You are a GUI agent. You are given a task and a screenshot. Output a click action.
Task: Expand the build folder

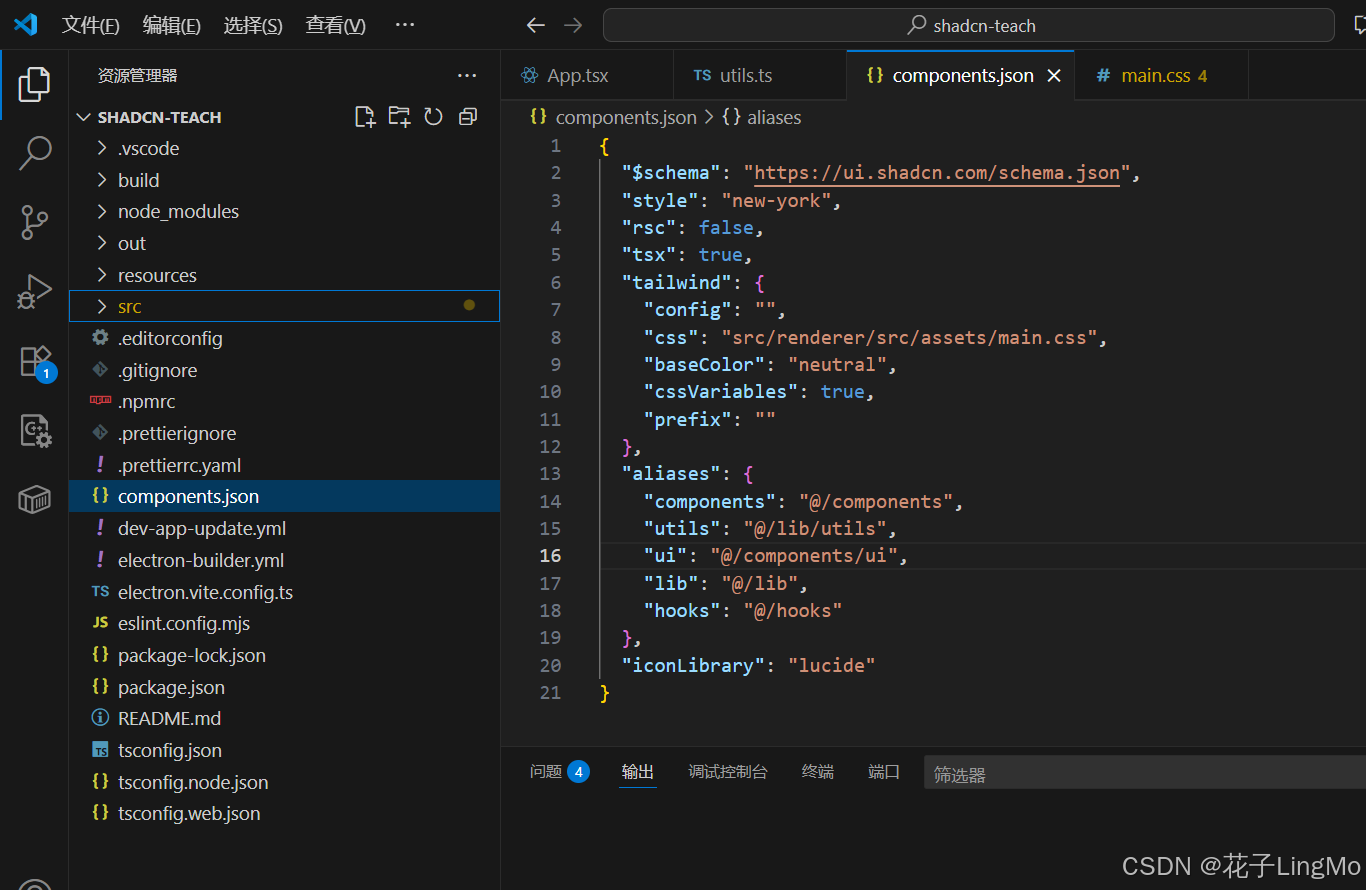coord(284,180)
